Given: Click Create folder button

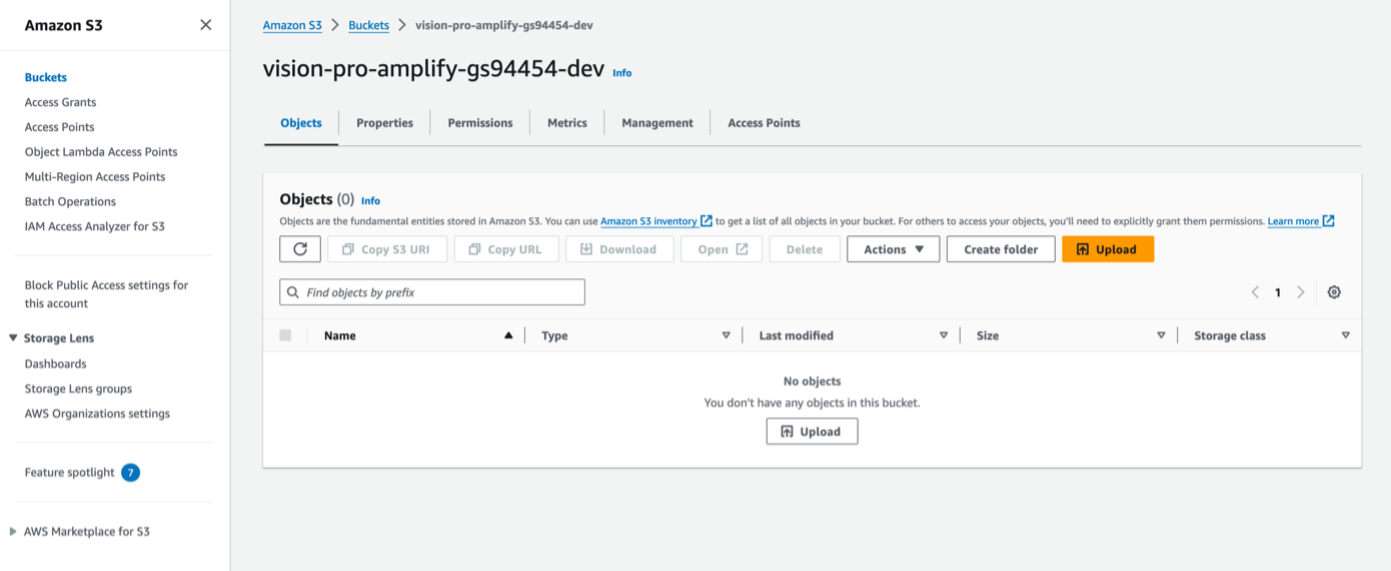Looking at the screenshot, I should click(1001, 249).
